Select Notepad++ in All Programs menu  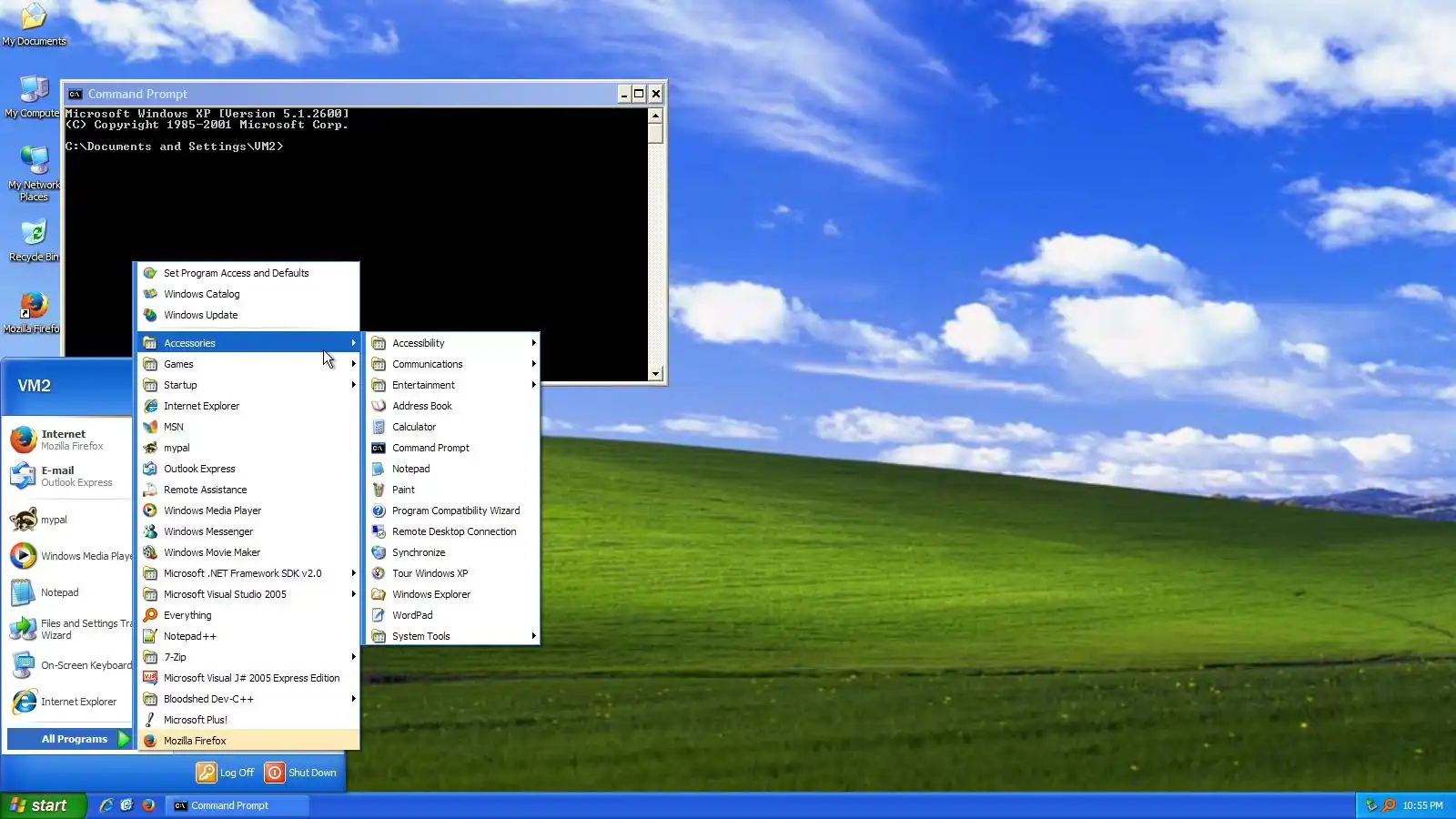(248, 636)
